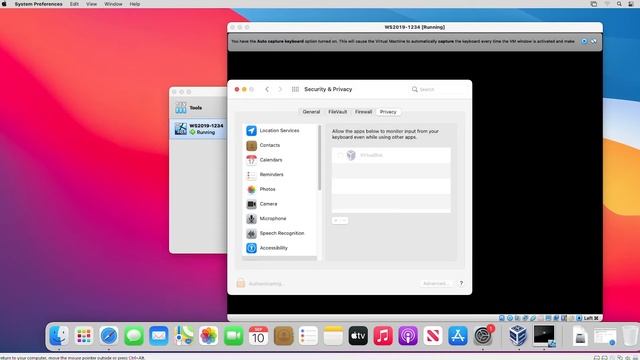Open System Preferences from the Dock
Image resolution: width=640 pixels, height=360 pixels.
coord(483,336)
